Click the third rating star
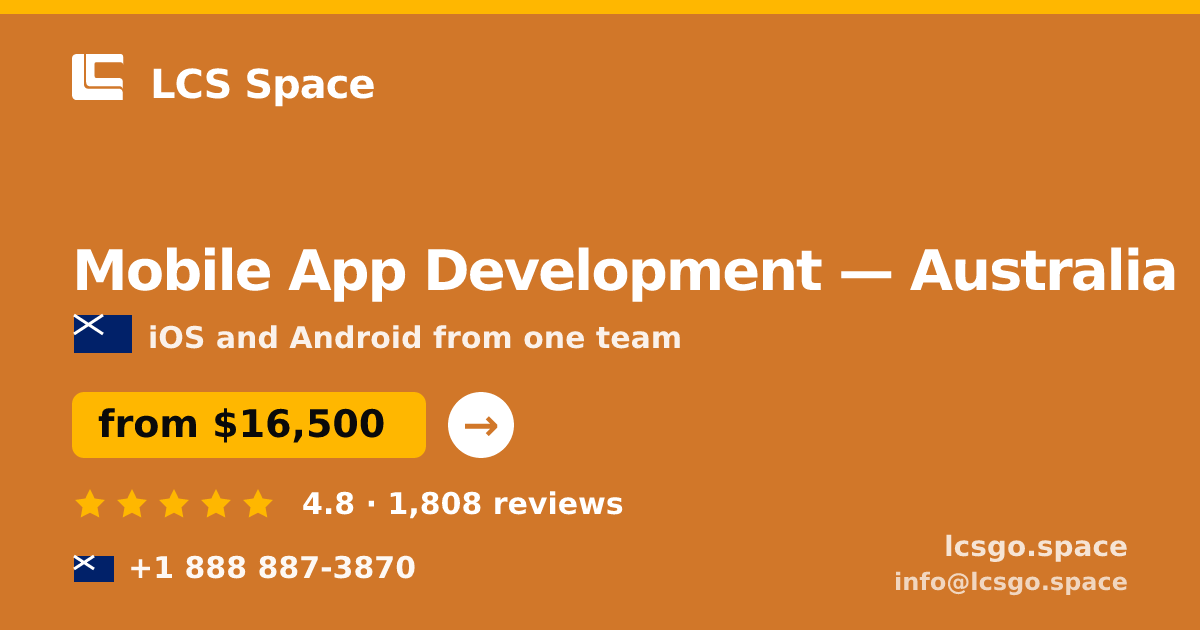The image size is (1200, 630). tap(174, 503)
